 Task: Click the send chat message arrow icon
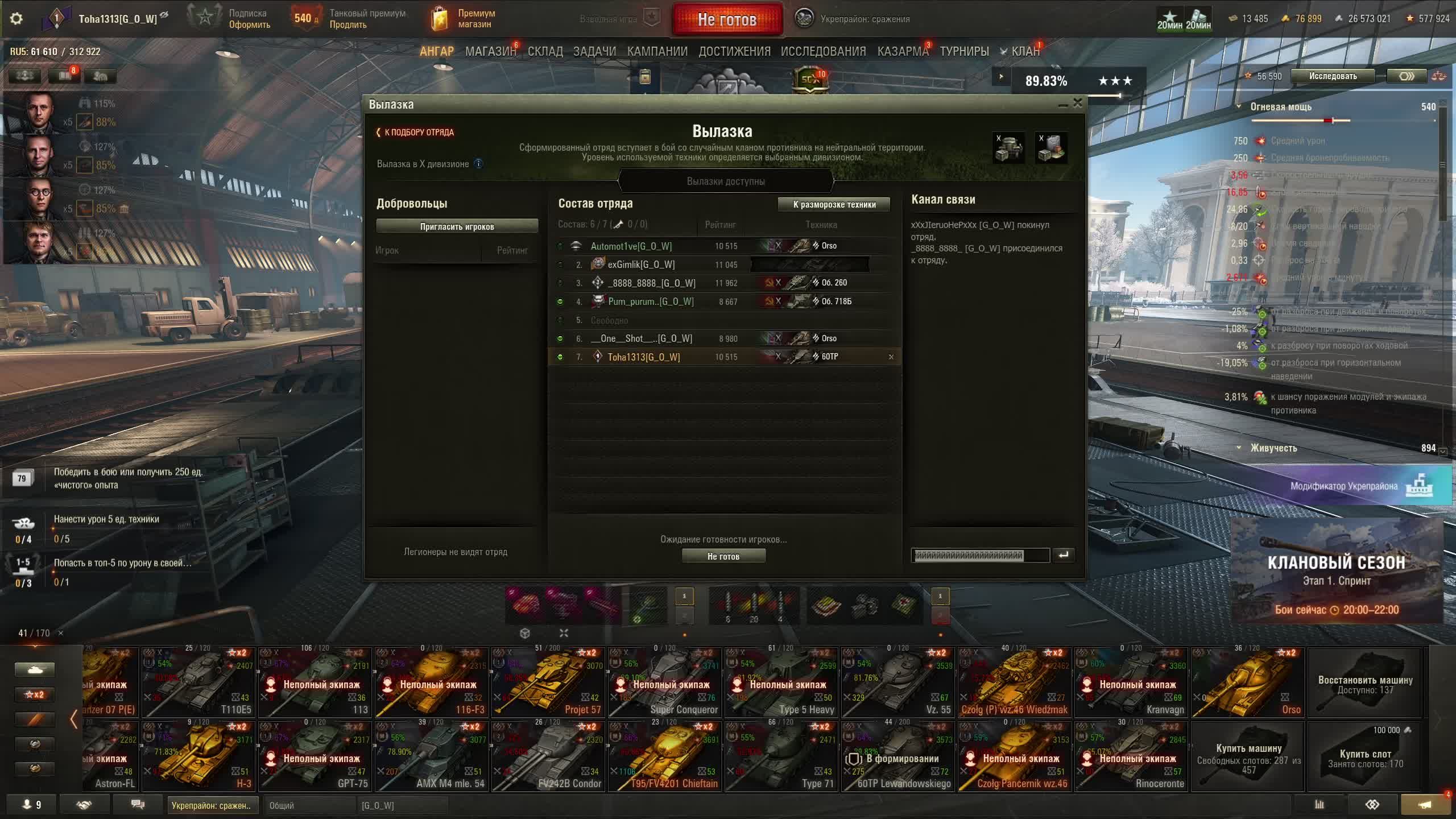pyautogui.click(x=1063, y=555)
